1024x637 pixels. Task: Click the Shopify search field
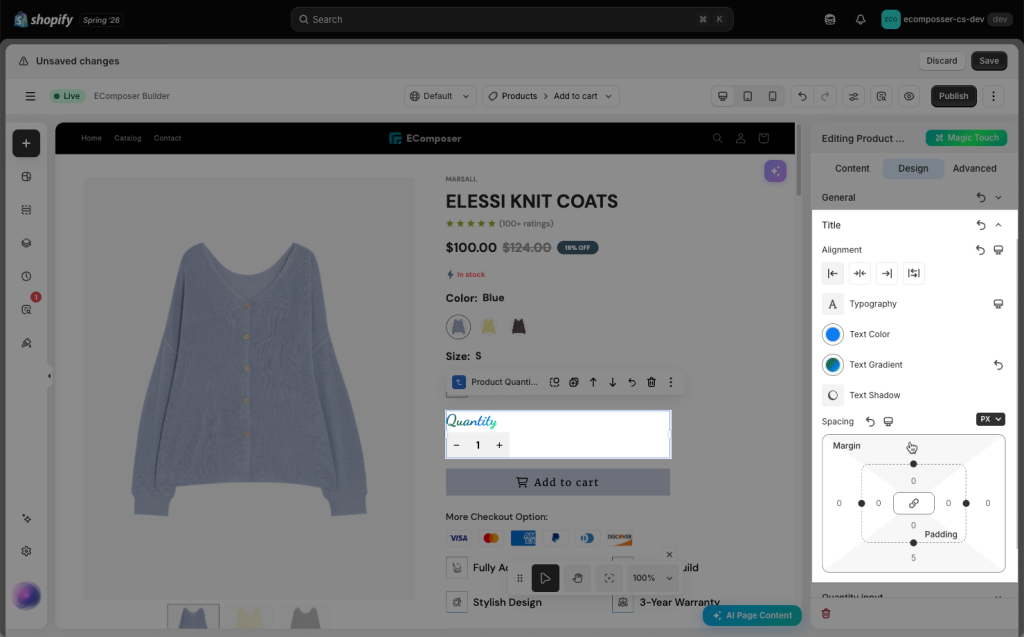[512, 20]
